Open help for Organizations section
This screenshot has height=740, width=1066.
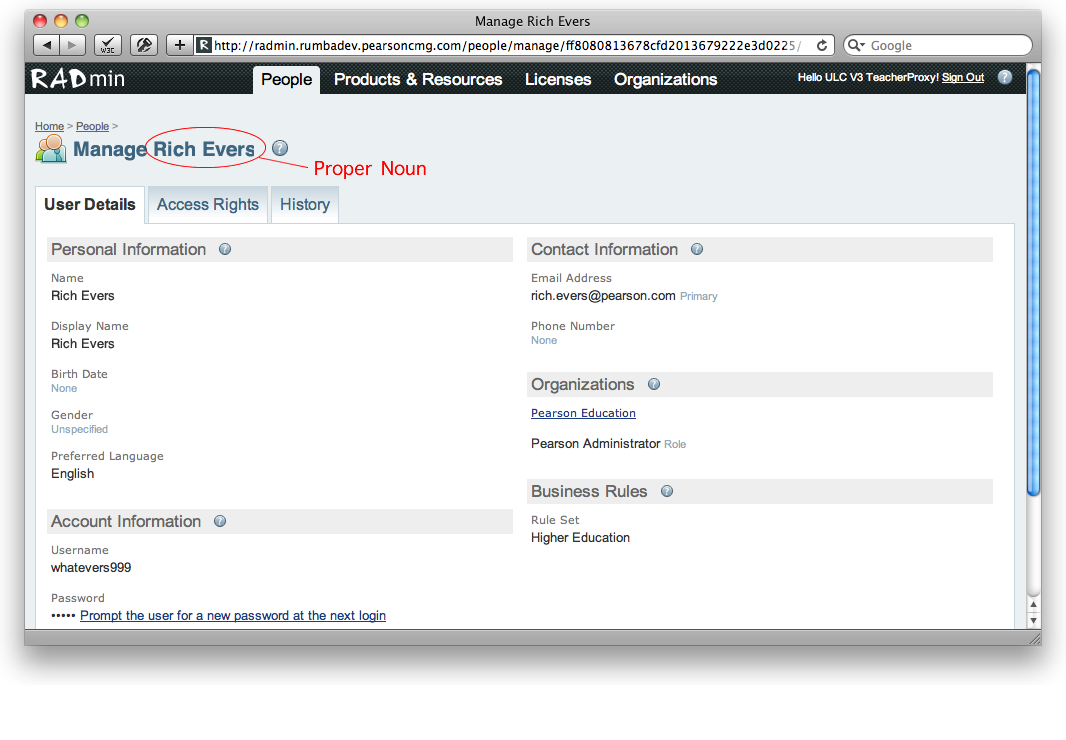click(654, 384)
